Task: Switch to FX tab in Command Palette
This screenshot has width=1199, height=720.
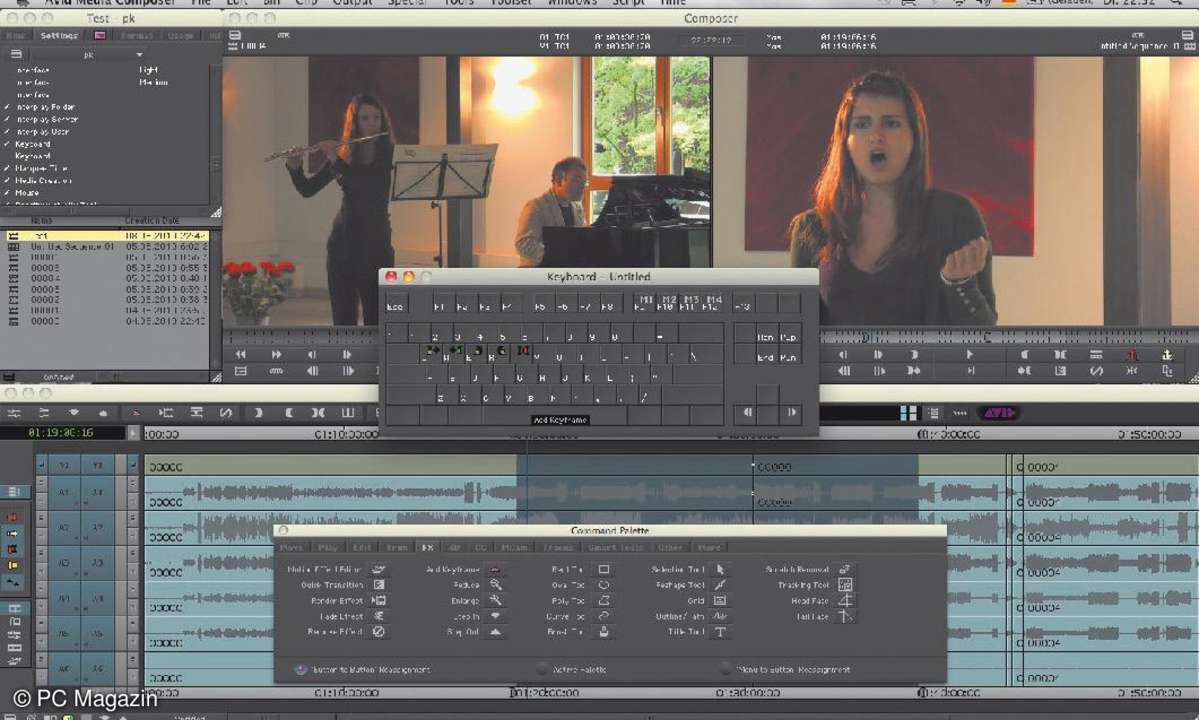Action: click(427, 547)
